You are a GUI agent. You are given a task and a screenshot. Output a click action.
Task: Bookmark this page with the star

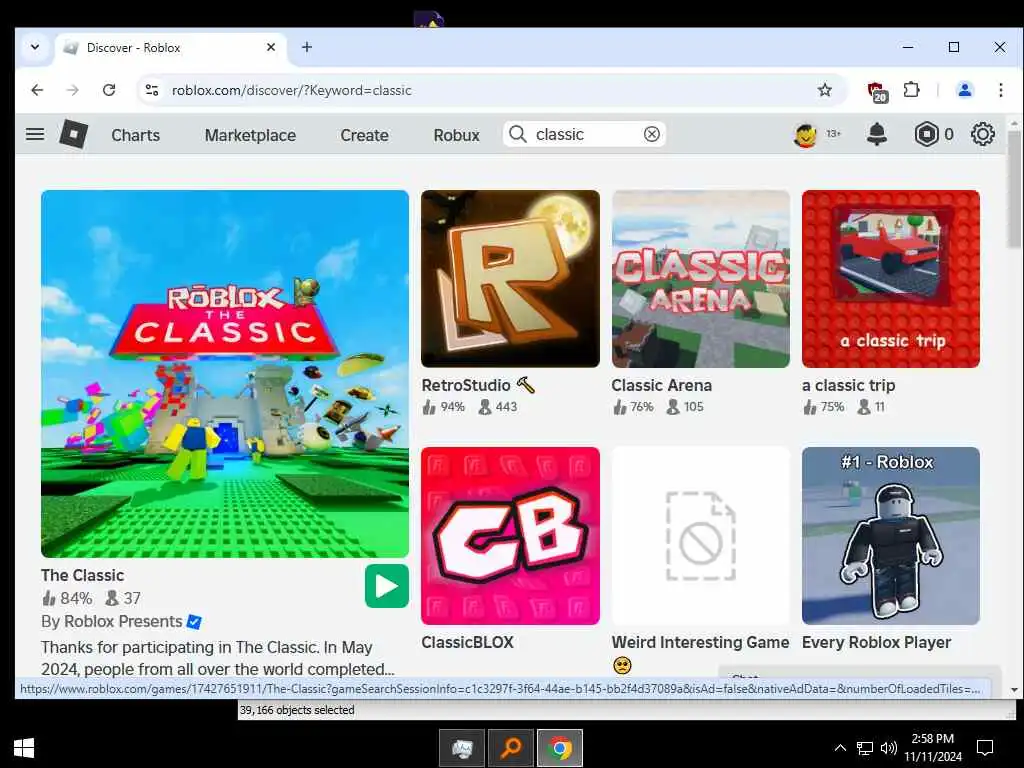[825, 90]
